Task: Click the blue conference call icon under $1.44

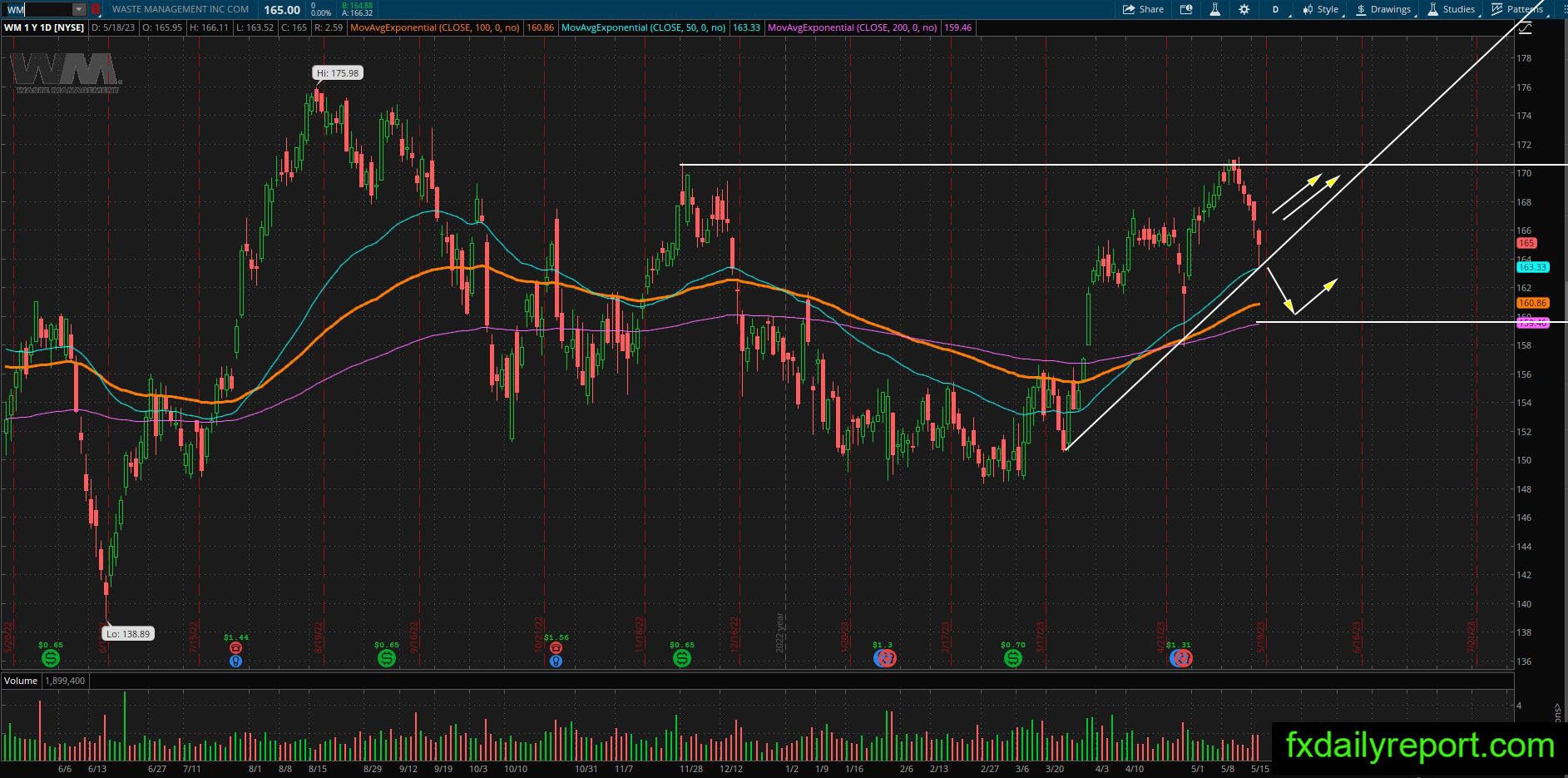Action: click(x=236, y=661)
